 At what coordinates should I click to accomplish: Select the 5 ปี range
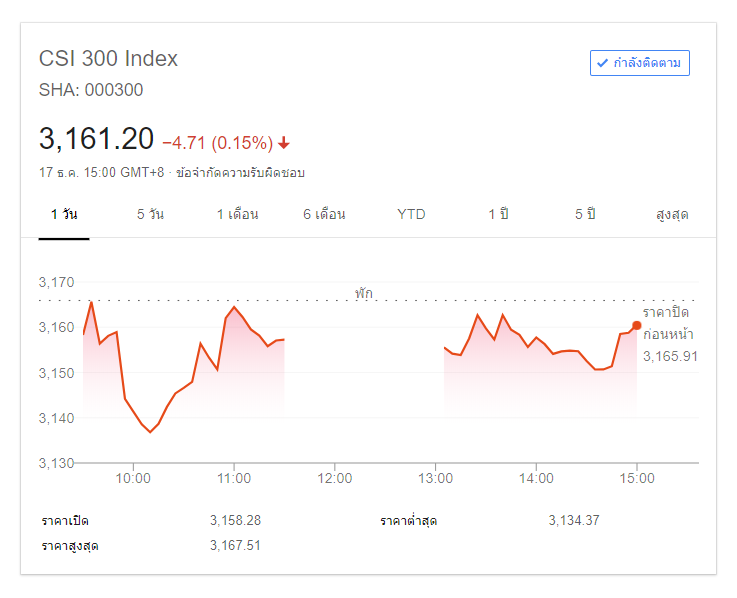585,214
